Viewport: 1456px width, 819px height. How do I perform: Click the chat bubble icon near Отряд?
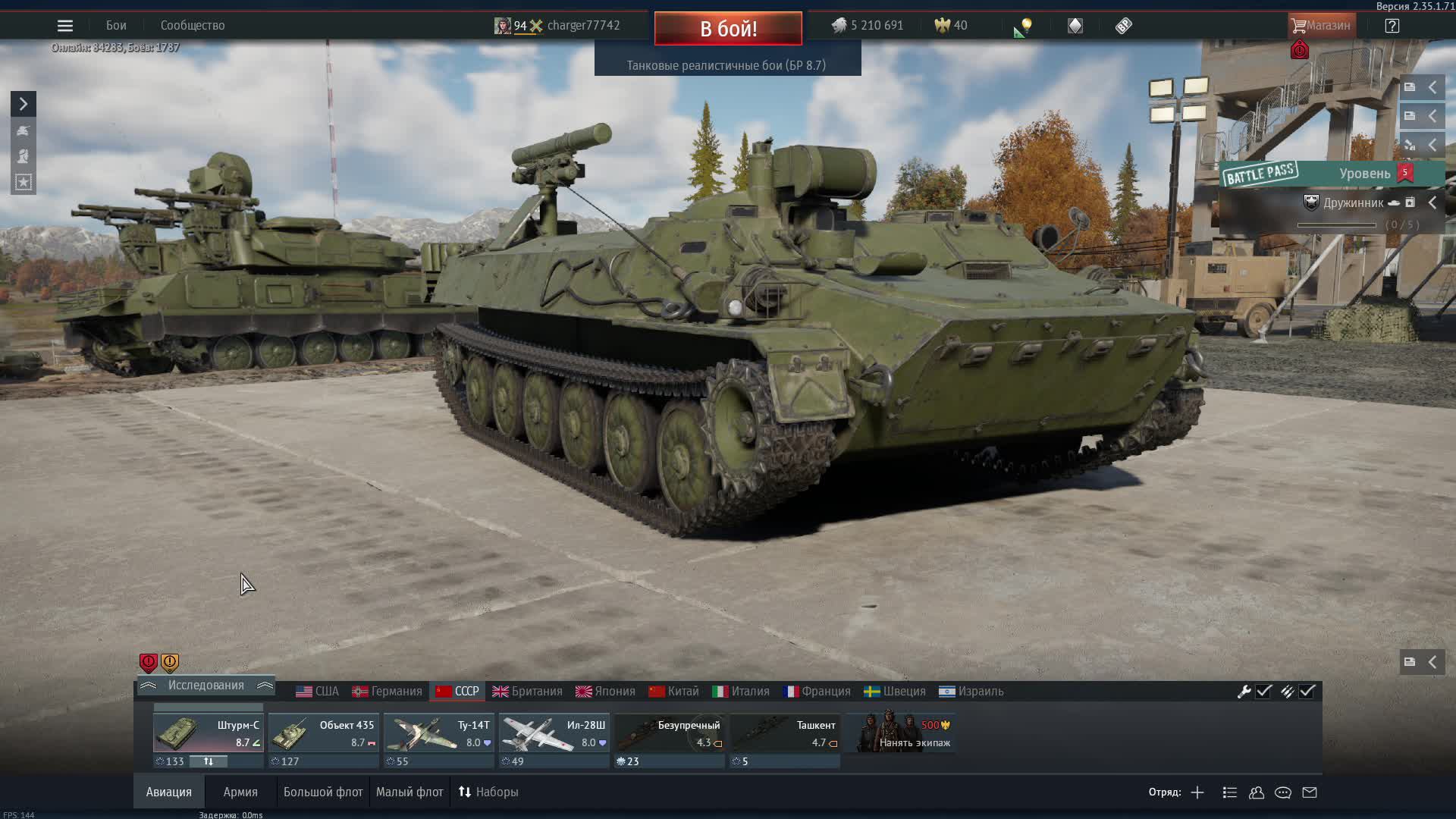click(x=1283, y=792)
